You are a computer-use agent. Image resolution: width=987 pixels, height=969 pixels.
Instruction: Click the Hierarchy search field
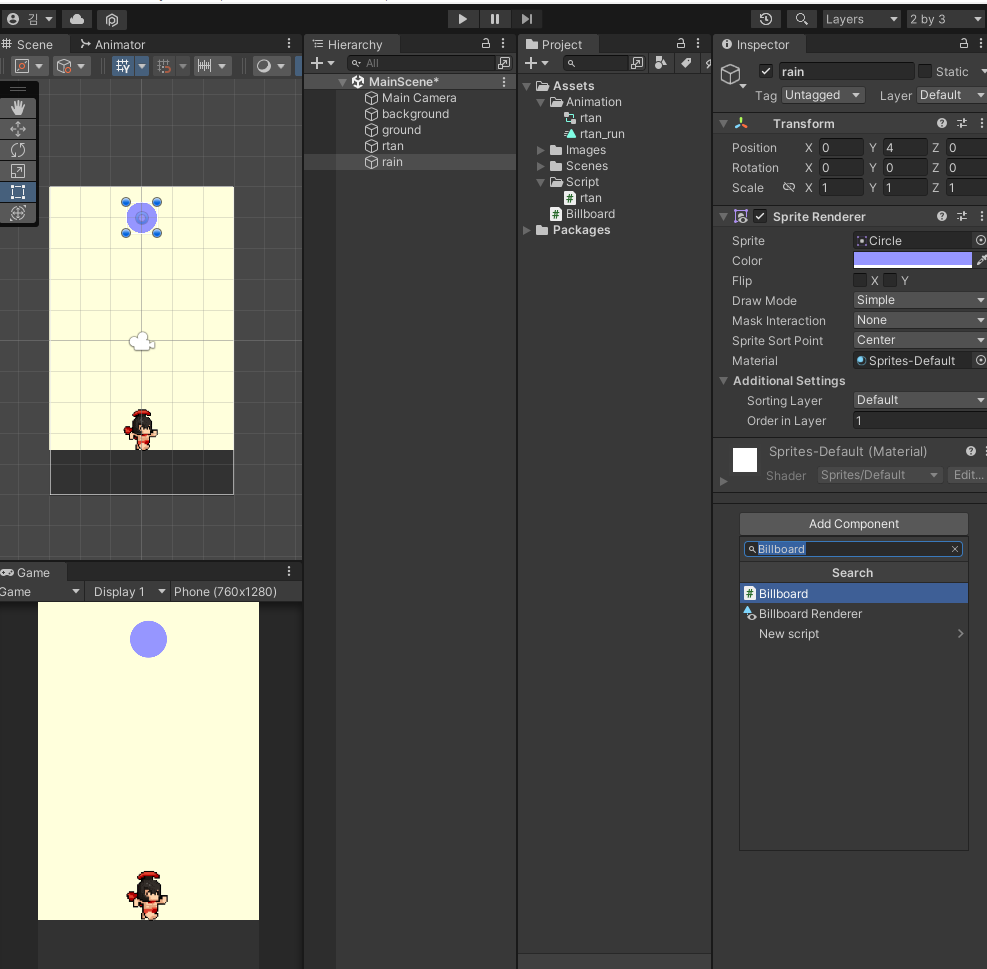point(422,63)
